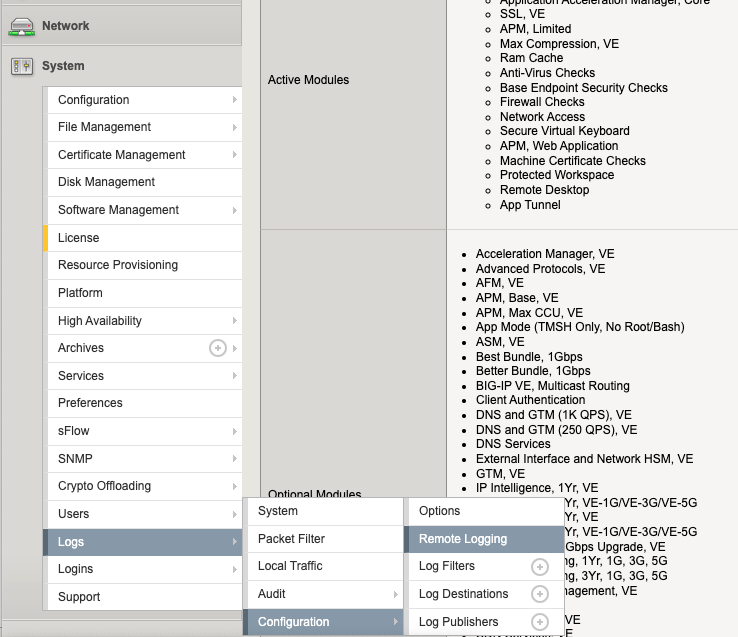Click the plus icon beside Log Filters
Viewport: 738px width, 637px height.
[x=539, y=566]
